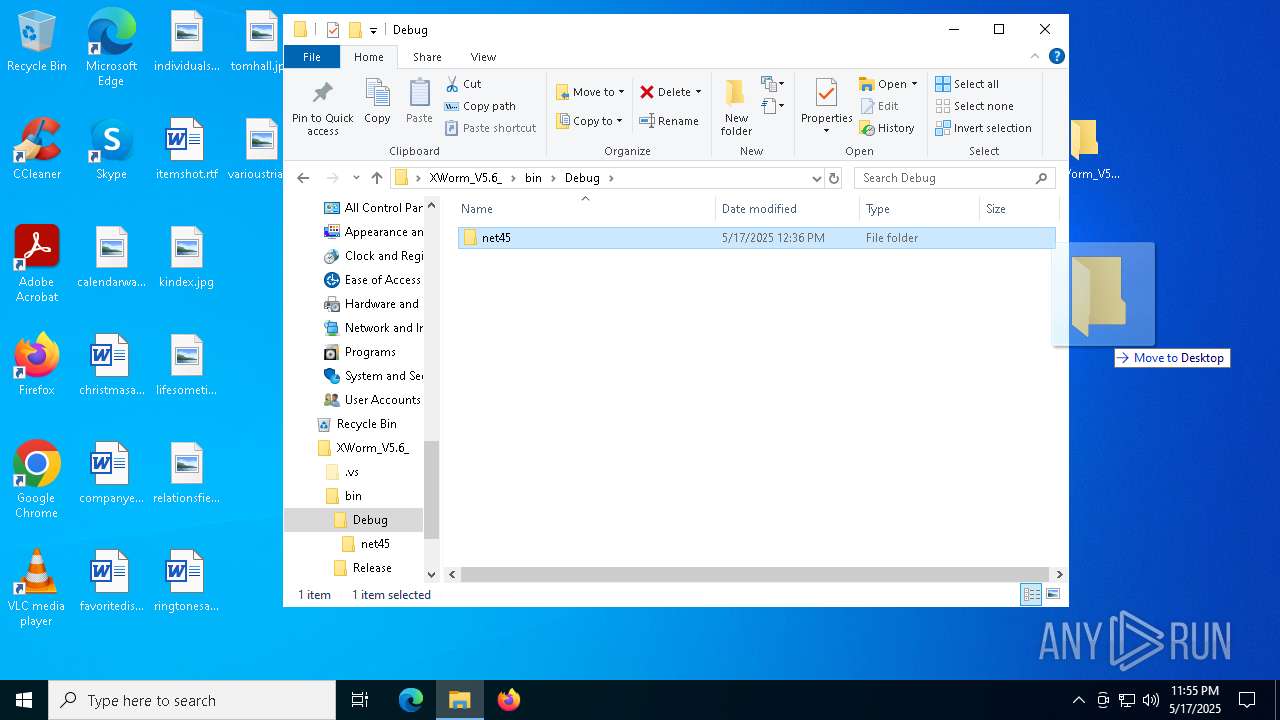
Task: Switch to the Share tab
Action: 427,57
